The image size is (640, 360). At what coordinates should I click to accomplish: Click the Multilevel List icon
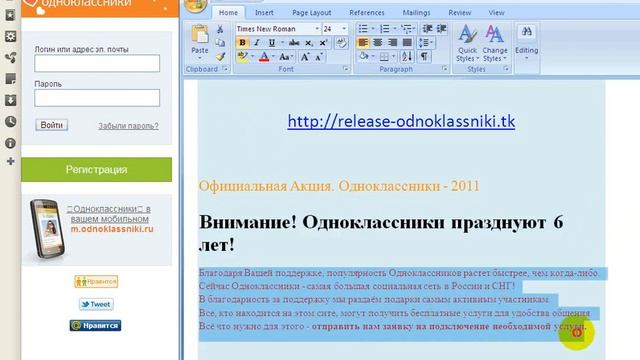click(x=407, y=29)
